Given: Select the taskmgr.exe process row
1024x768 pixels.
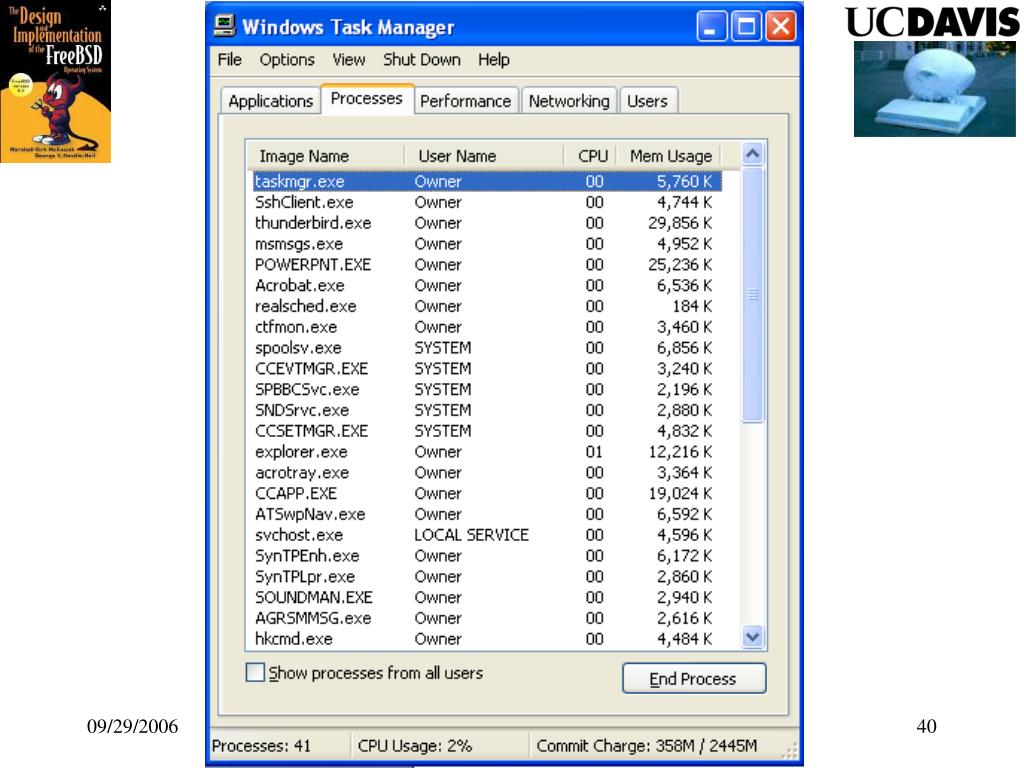Looking at the screenshot, I should pos(487,181).
